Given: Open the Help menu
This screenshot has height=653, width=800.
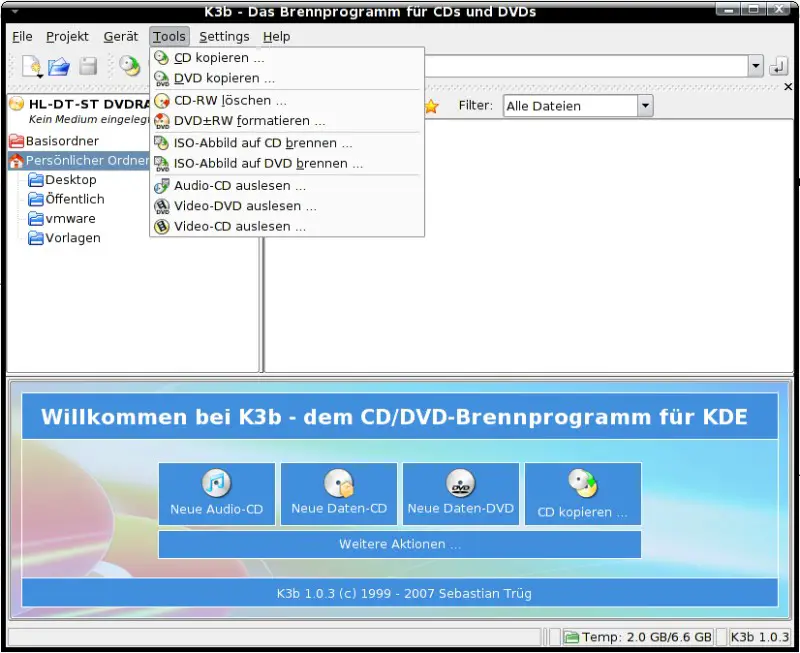Looking at the screenshot, I should point(277,37).
